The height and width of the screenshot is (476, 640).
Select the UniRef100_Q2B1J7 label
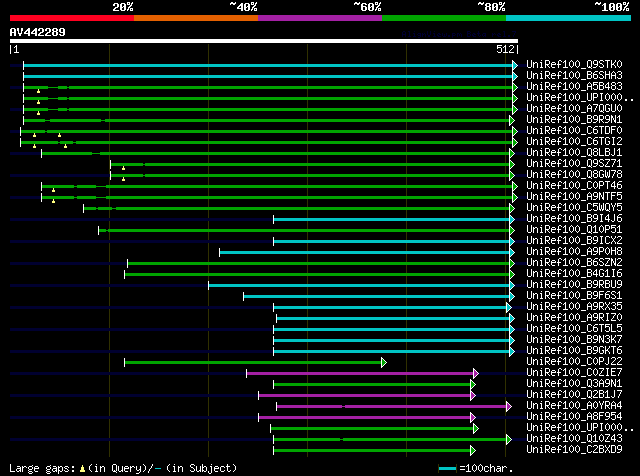tap(574, 395)
